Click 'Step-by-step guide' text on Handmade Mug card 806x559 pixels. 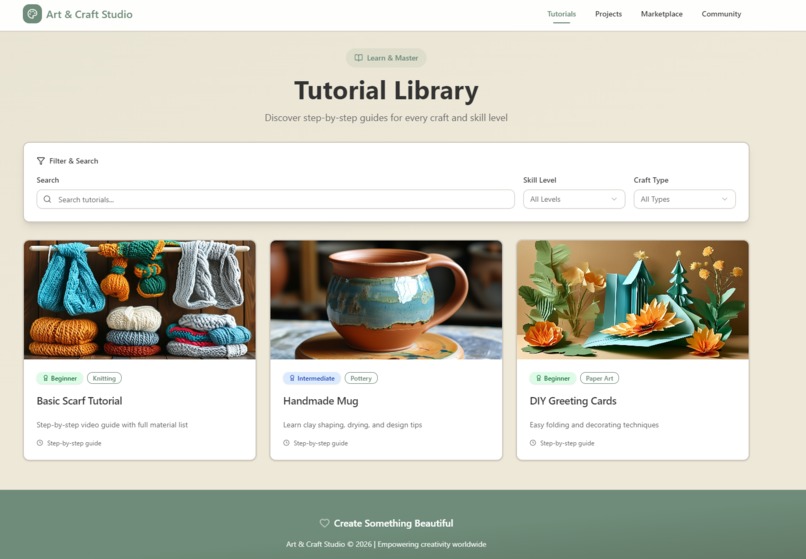pyautogui.click(x=321, y=443)
